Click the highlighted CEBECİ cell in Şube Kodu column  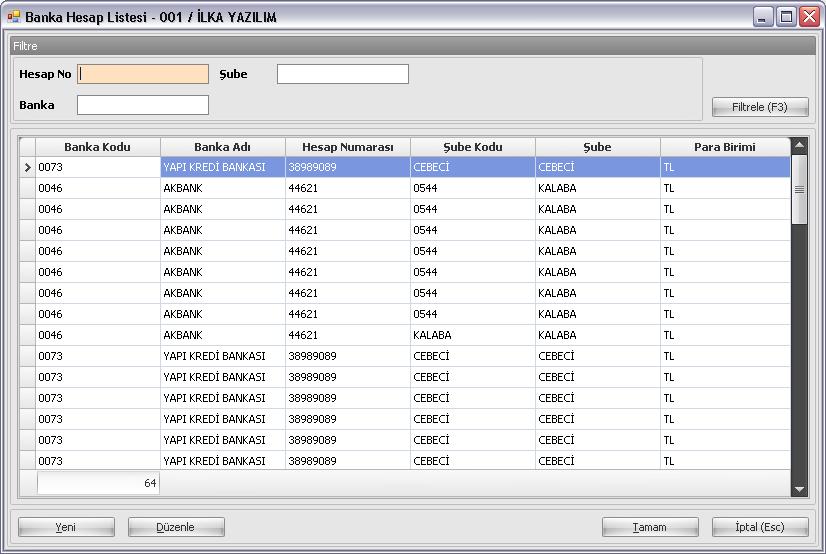click(473, 167)
